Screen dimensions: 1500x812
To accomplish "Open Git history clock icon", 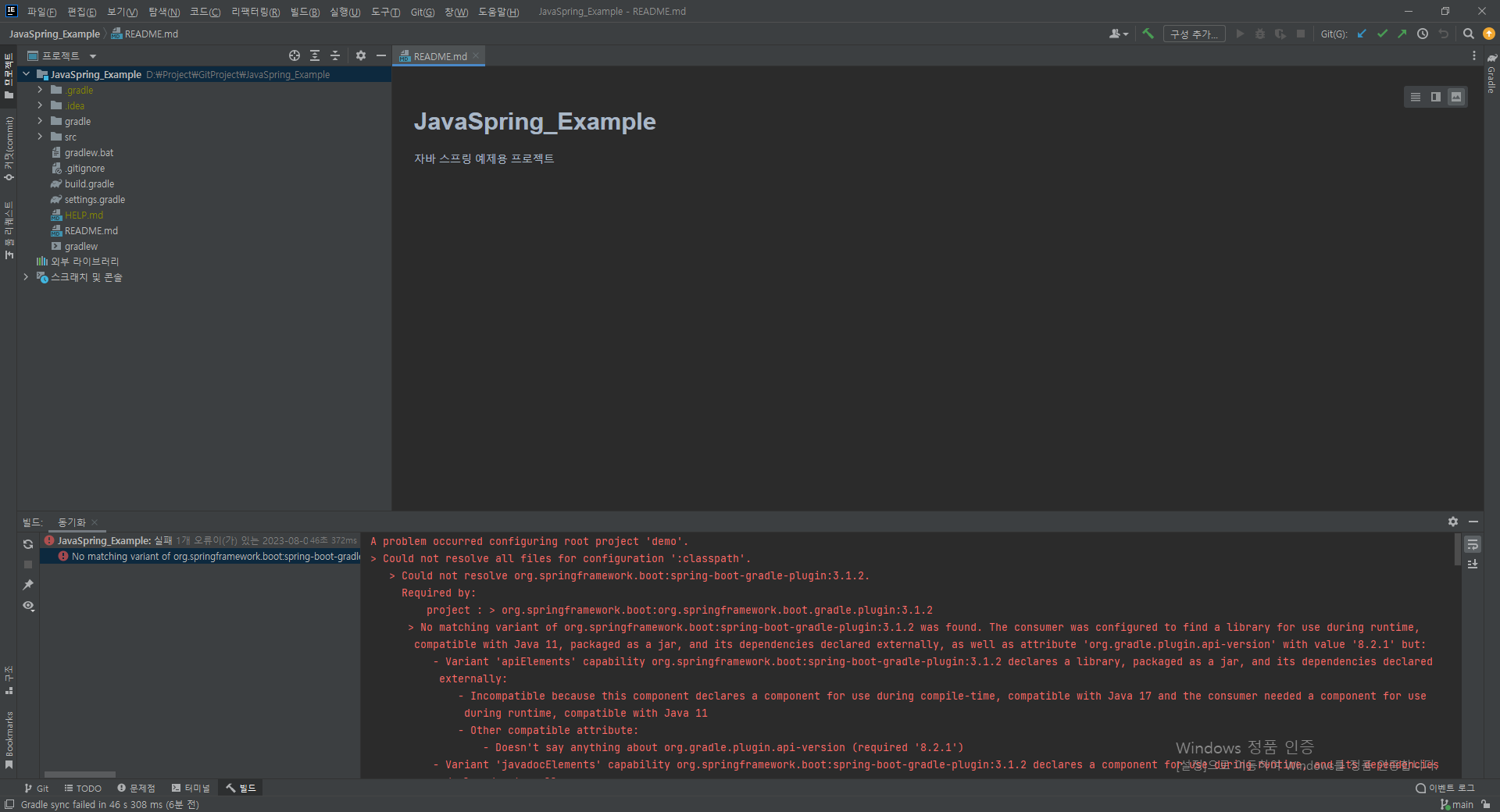I will pyautogui.click(x=1423, y=34).
